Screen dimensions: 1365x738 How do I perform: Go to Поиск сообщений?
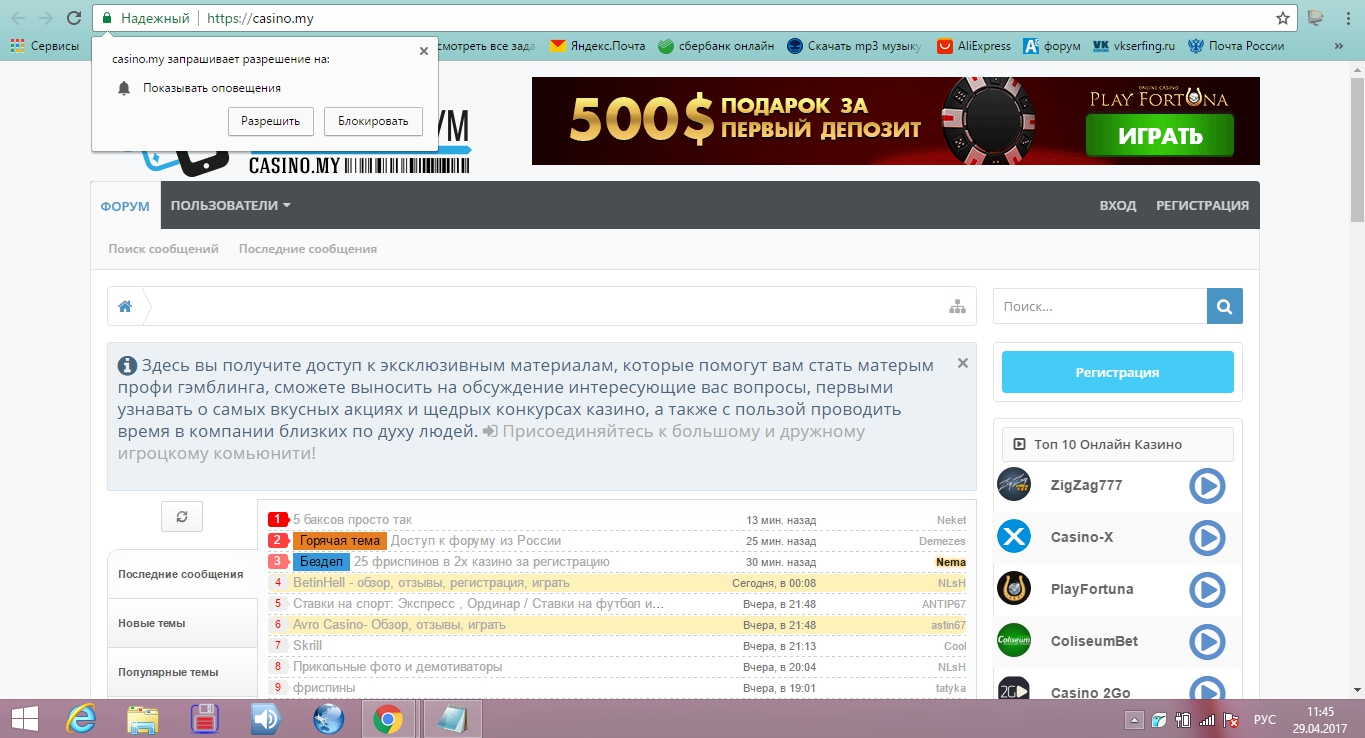164,249
